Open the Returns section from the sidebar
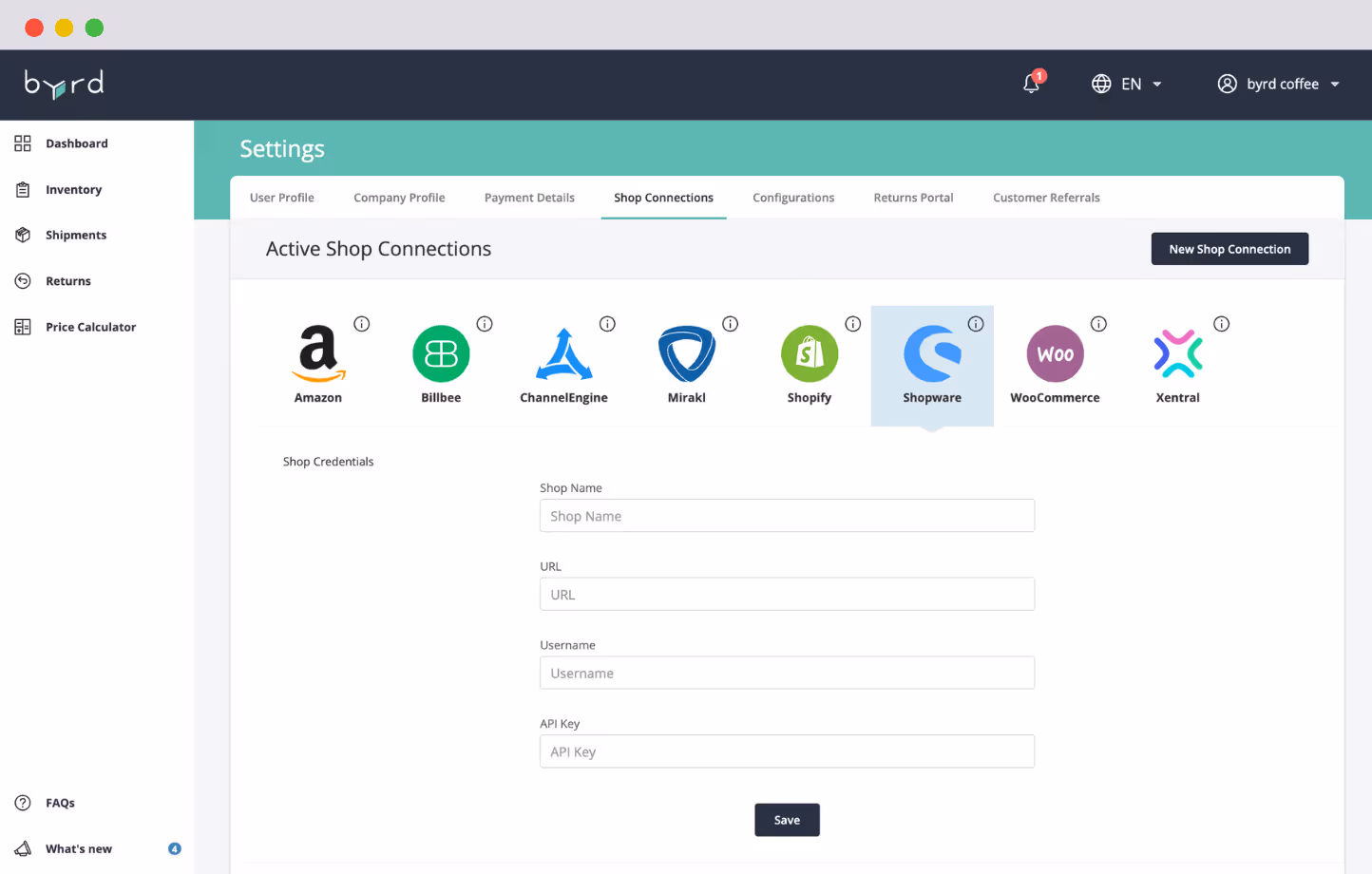The height and width of the screenshot is (874, 1372). coord(67,280)
